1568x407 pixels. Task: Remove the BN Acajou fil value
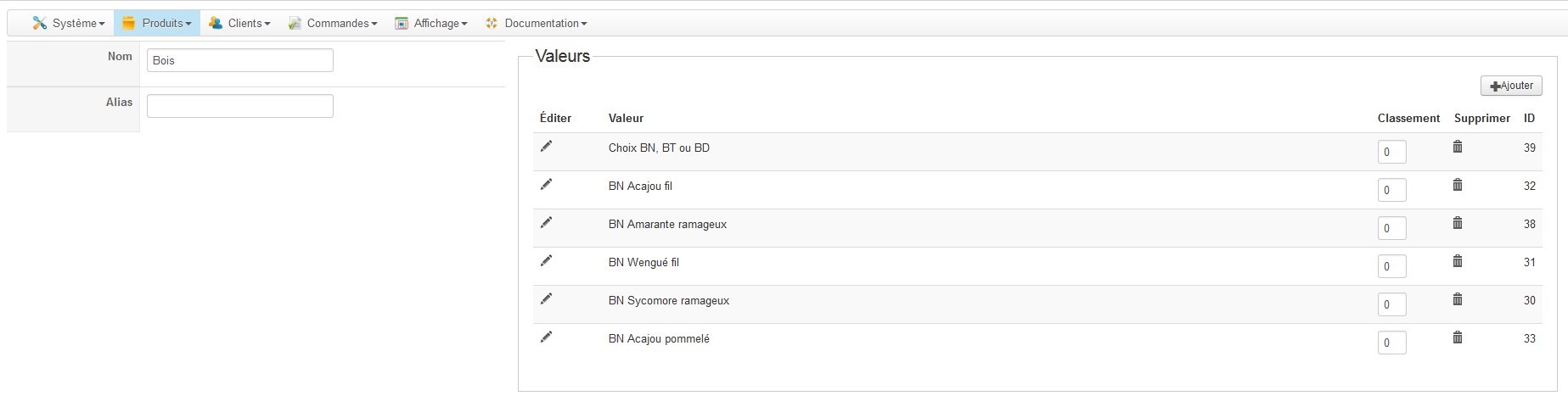(x=1458, y=185)
